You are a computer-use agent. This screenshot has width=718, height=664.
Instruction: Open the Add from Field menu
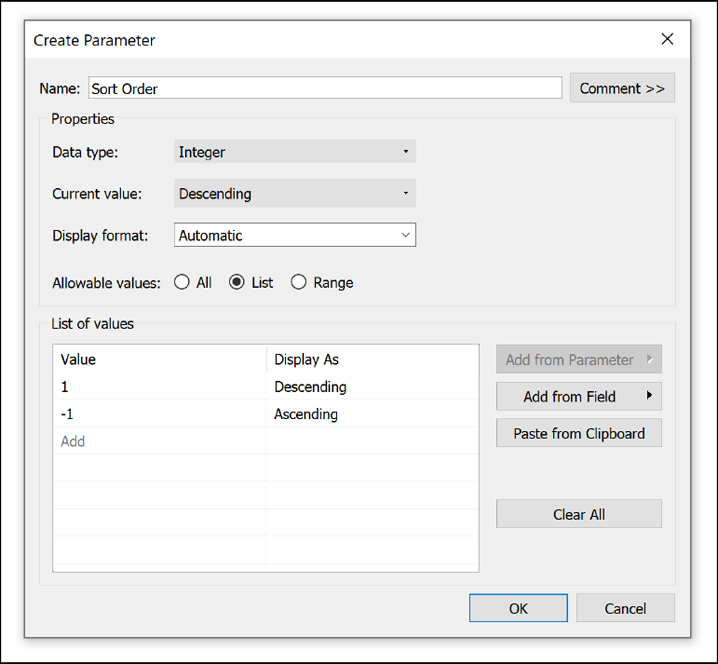coord(579,396)
